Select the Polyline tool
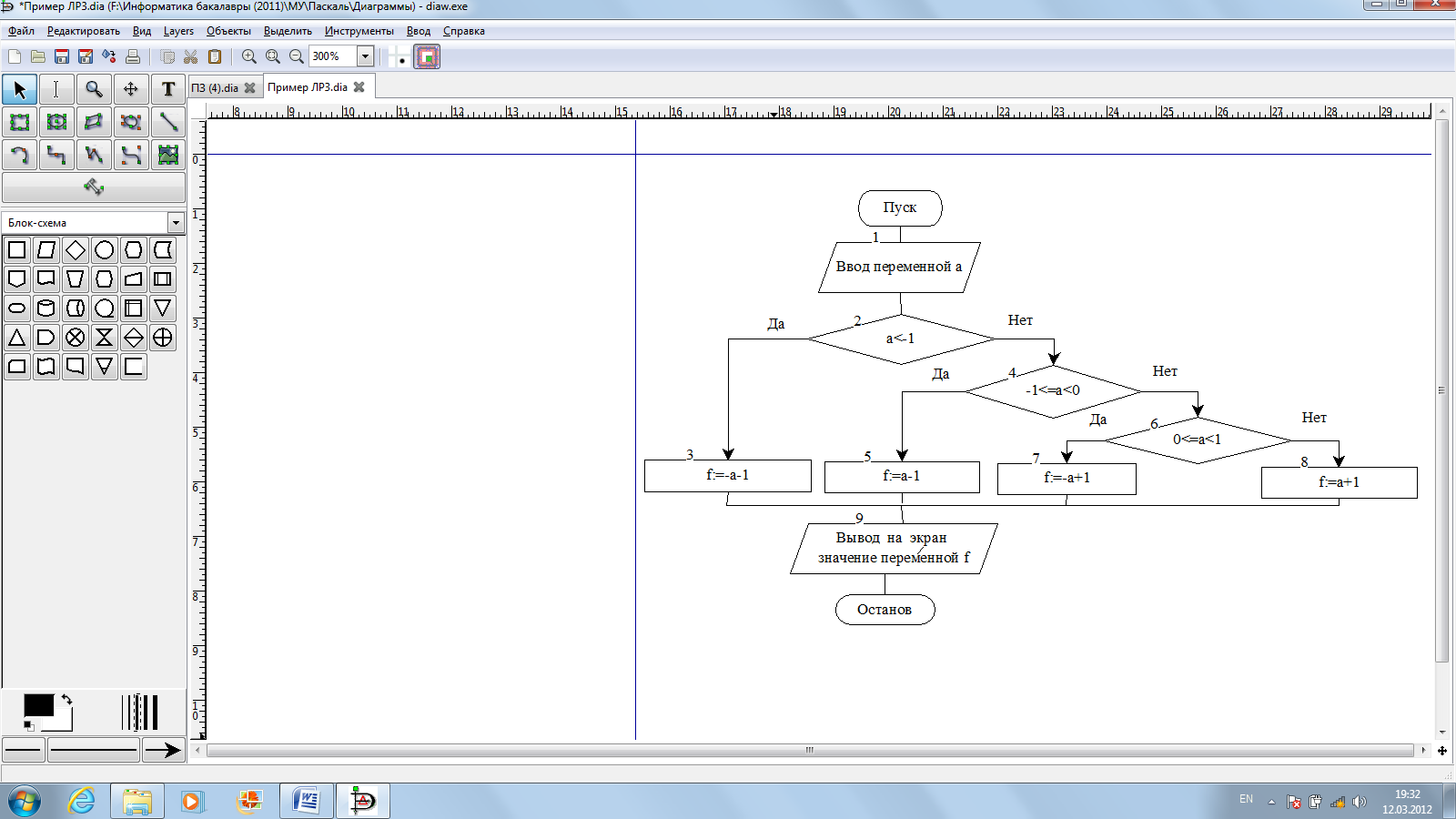This screenshot has width=1456, height=819. pos(94,155)
